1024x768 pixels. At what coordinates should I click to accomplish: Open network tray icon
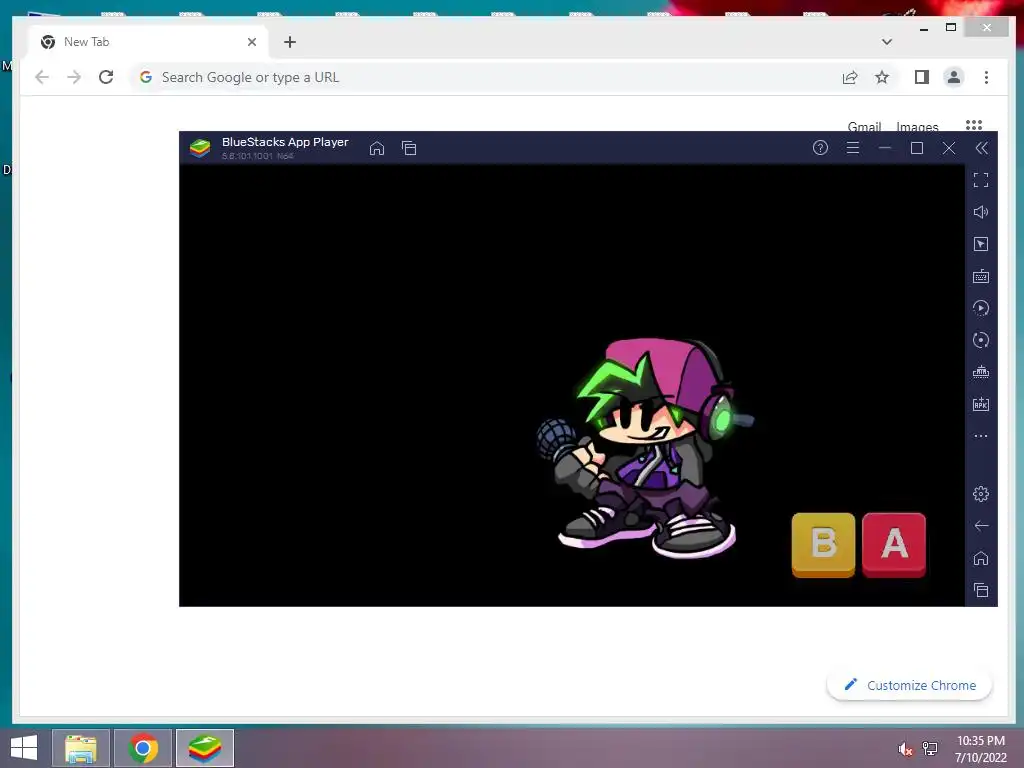click(x=930, y=749)
